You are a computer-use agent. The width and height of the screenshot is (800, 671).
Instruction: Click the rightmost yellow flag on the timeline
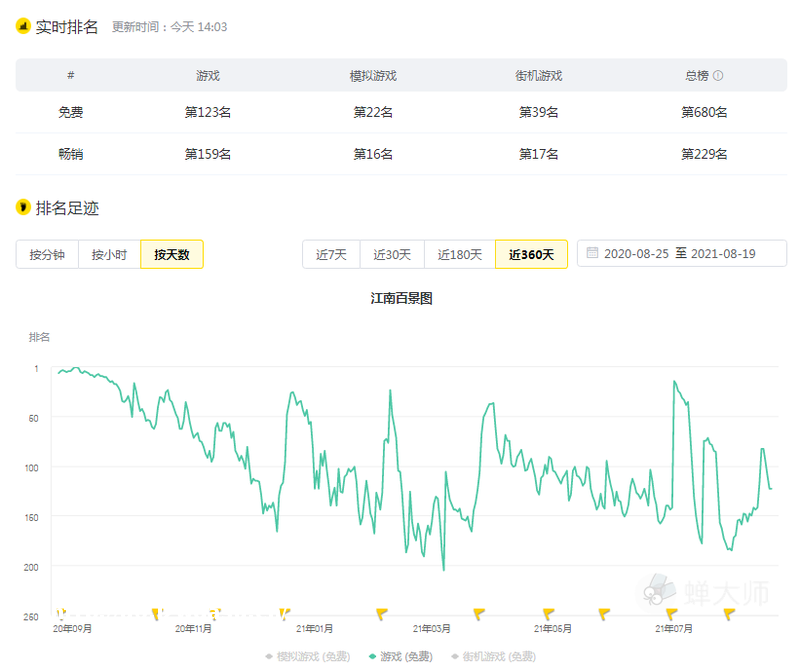[729, 613]
